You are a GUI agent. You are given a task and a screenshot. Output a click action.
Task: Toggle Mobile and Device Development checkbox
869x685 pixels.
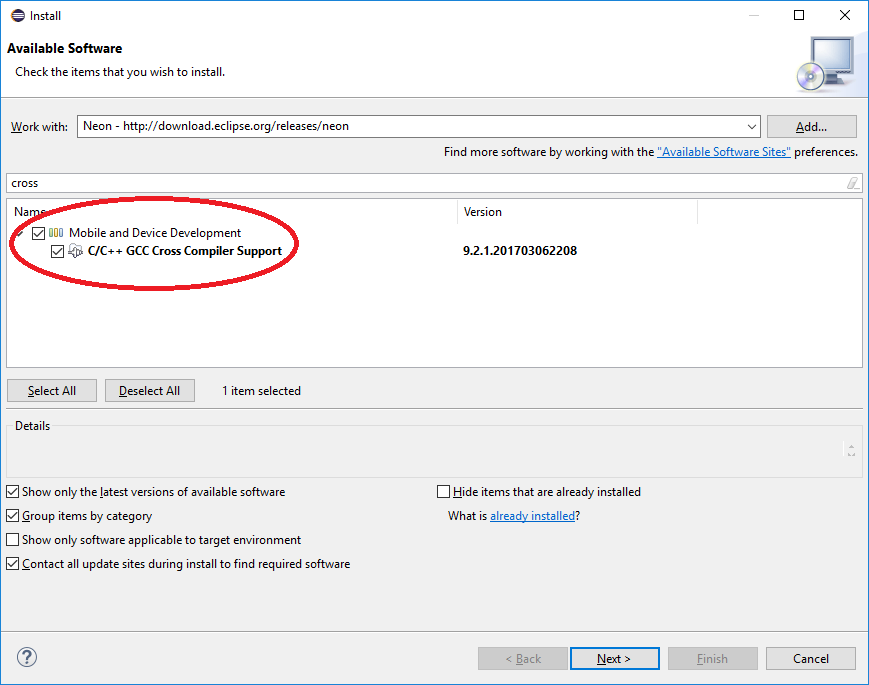tap(38, 233)
